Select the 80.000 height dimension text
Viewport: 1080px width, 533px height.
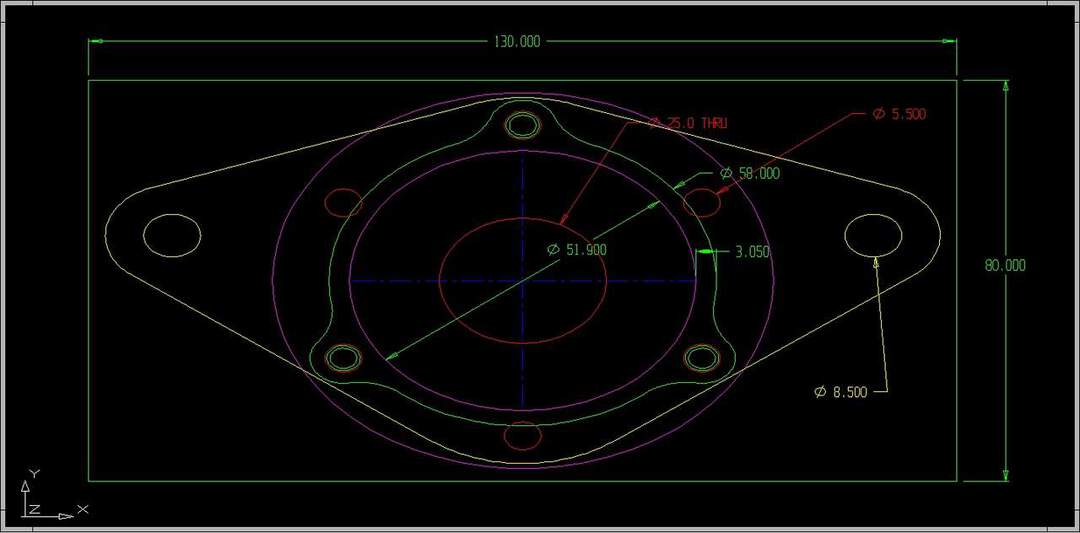pyautogui.click(x=1004, y=266)
